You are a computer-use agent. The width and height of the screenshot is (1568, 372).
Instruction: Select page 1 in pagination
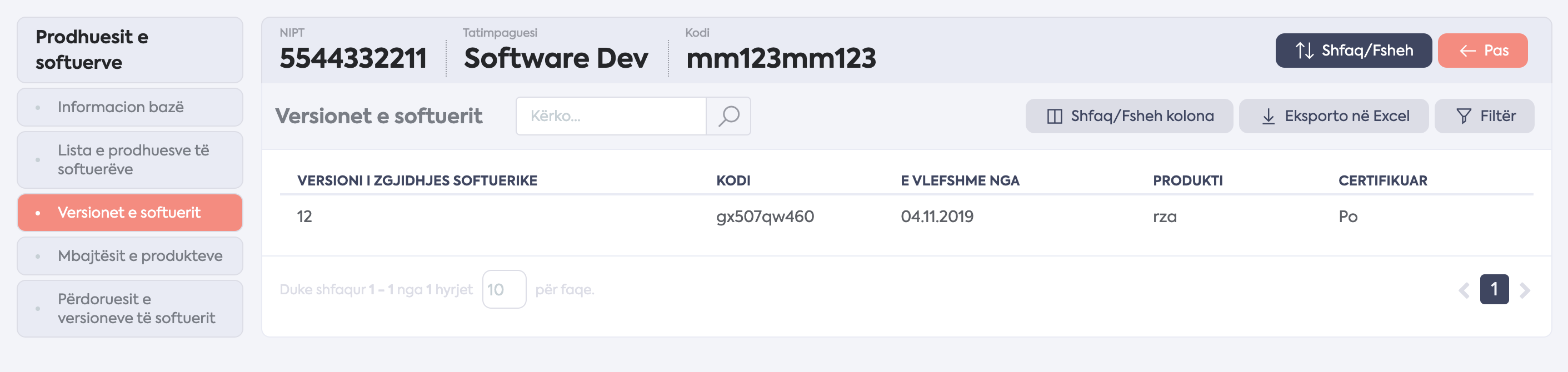1494,289
